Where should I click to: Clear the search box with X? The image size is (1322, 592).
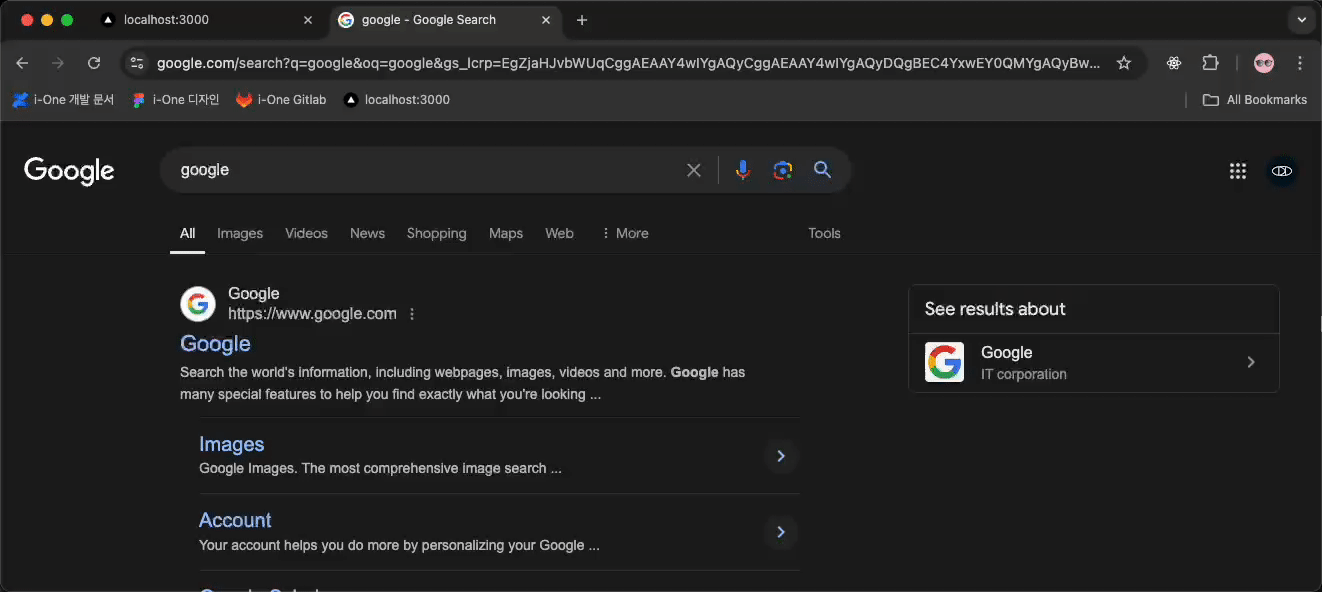(694, 170)
